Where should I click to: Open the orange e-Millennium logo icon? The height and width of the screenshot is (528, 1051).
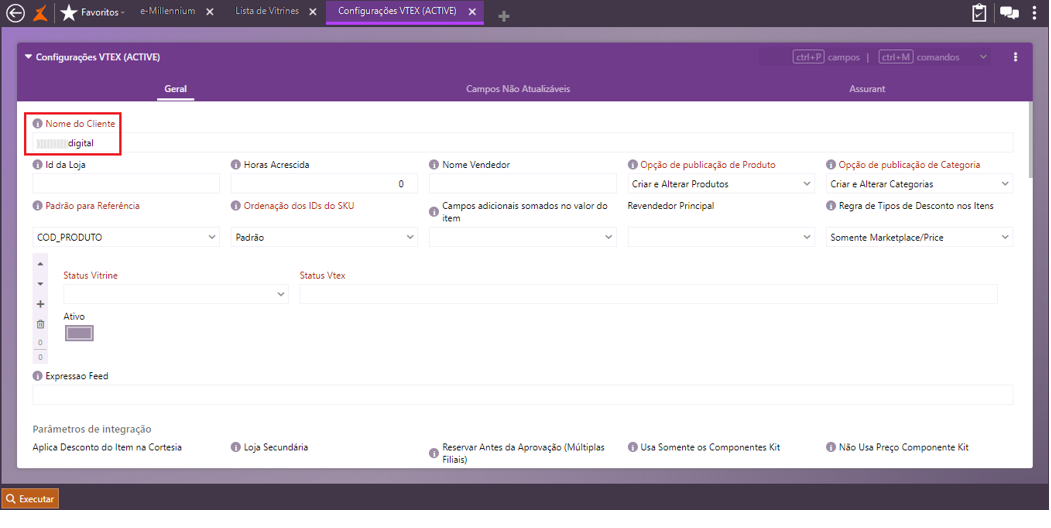point(41,13)
